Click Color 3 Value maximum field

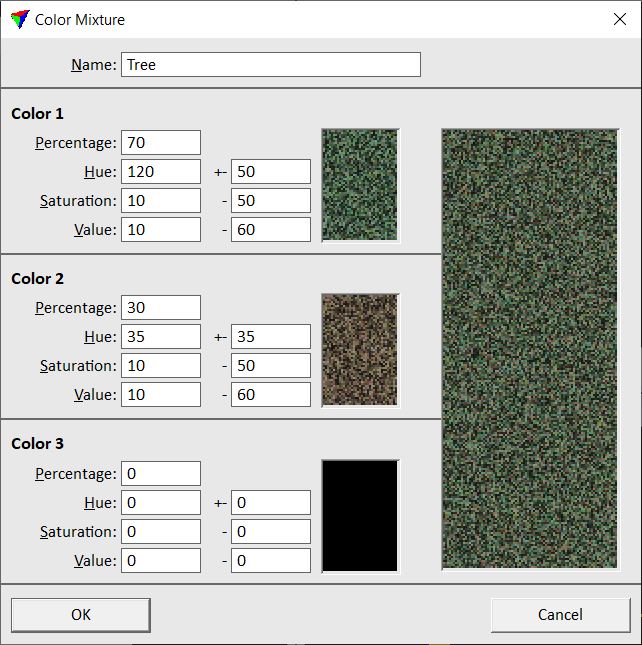(x=271, y=561)
